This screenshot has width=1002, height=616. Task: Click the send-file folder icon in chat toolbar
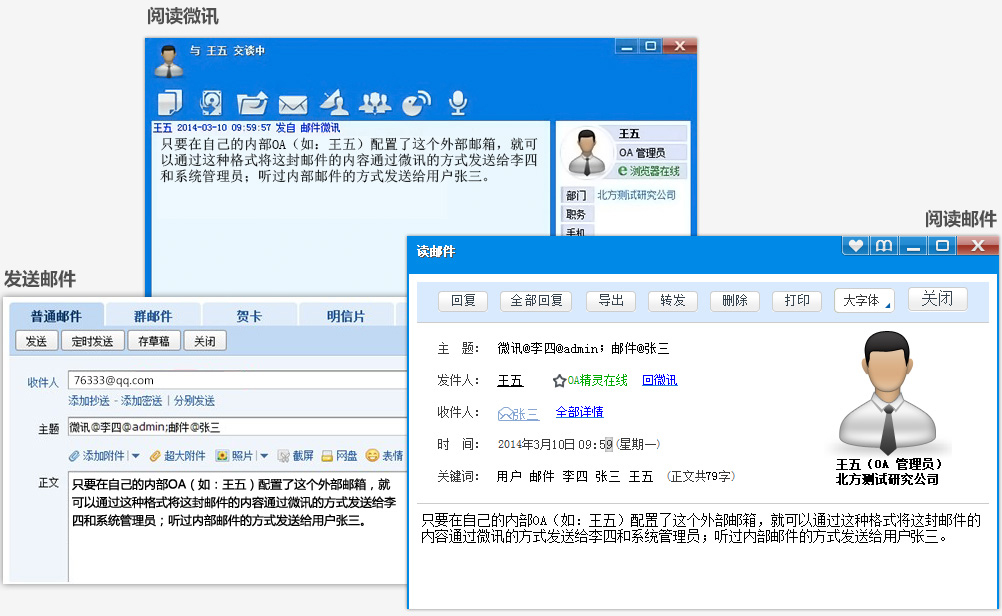click(x=252, y=103)
